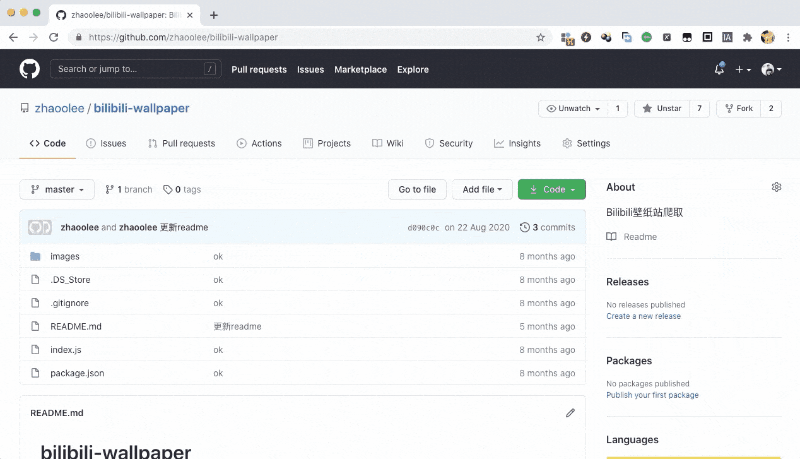Screen dimensions: 800x459
Task: Open the plus create-new dropdown
Action: (743, 69)
